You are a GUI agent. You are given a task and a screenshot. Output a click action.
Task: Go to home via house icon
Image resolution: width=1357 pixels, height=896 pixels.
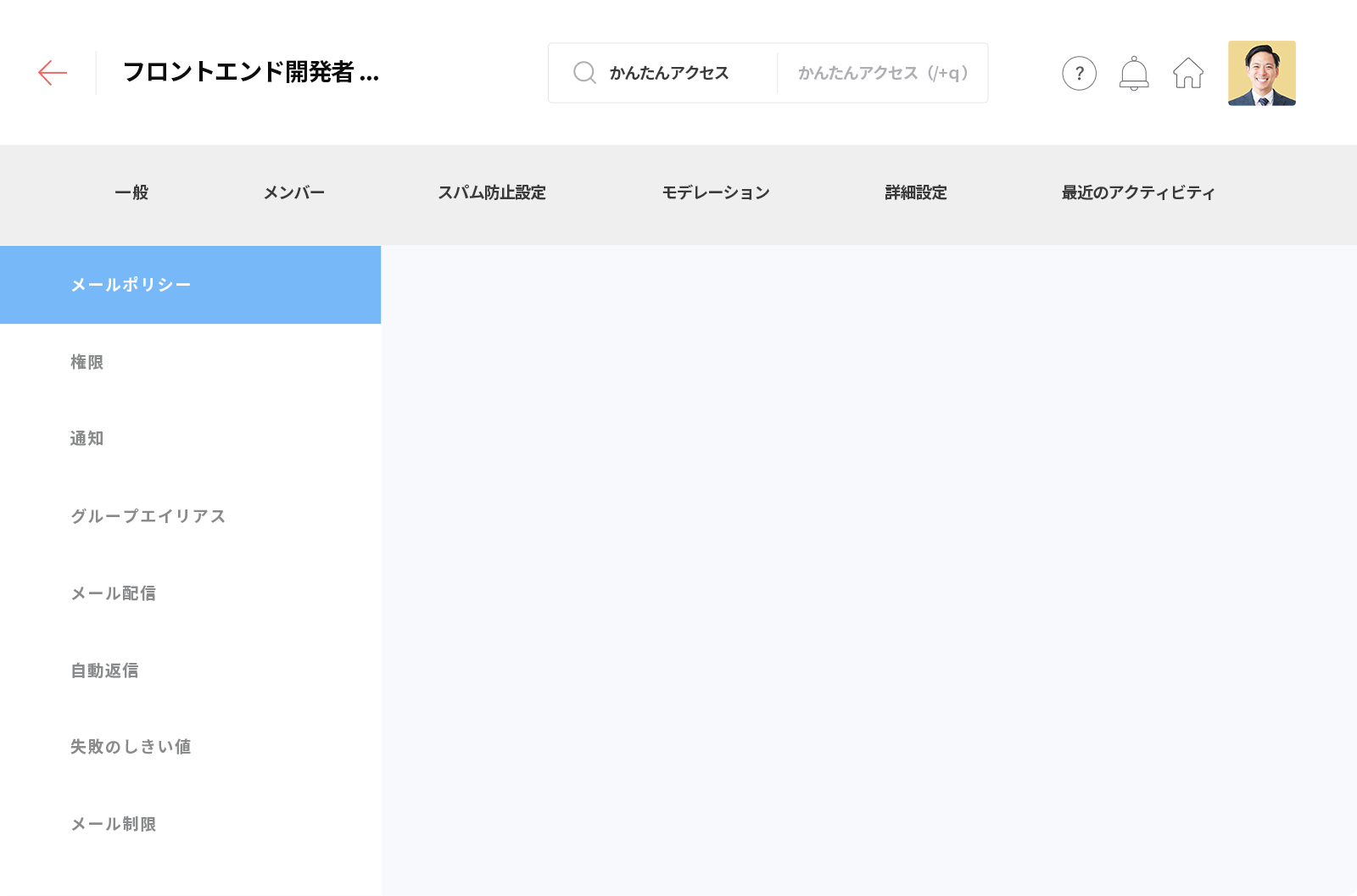pos(1188,74)
